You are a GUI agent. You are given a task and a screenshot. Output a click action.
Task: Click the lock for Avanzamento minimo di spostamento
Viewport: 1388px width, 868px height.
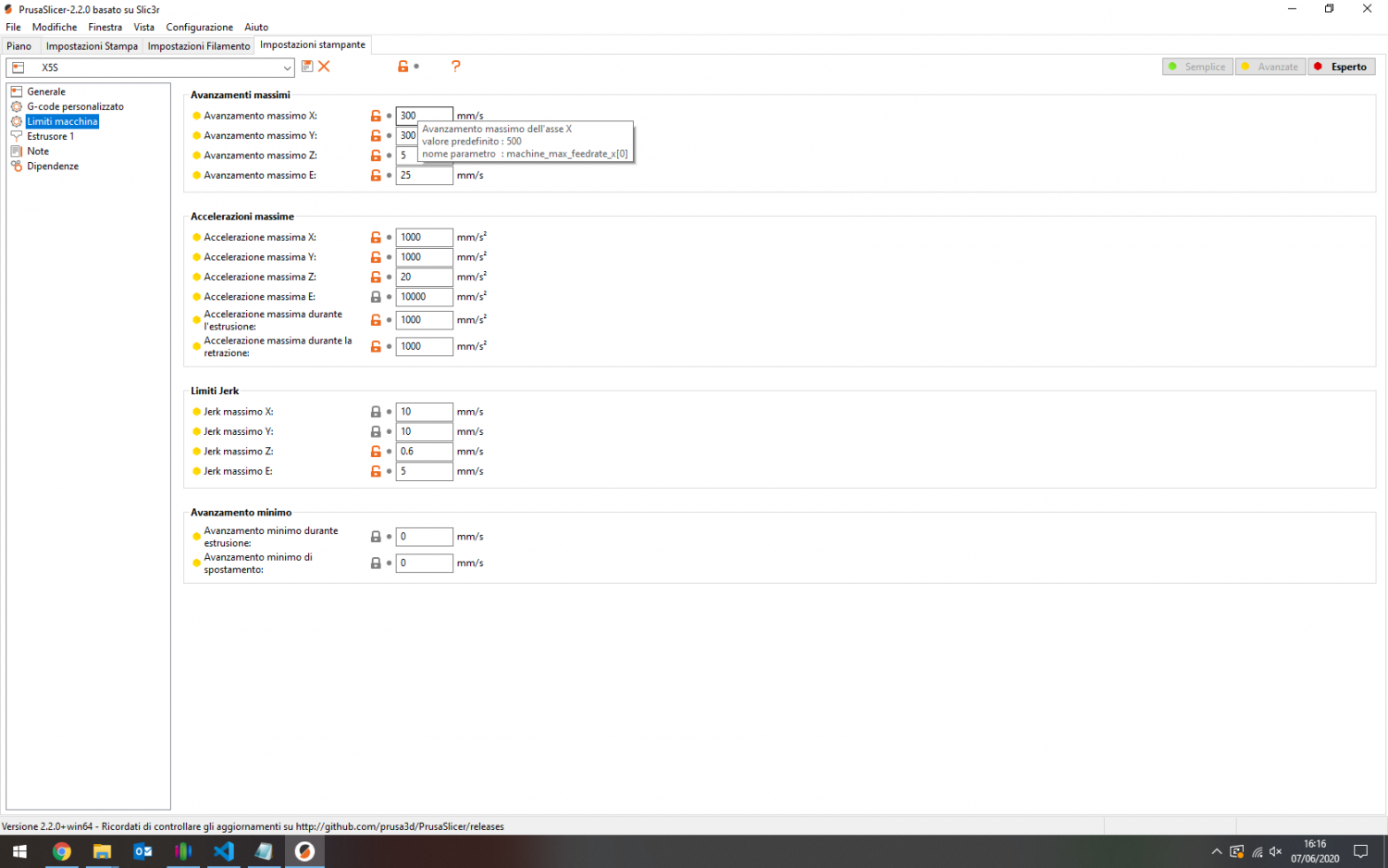point(376,564)
